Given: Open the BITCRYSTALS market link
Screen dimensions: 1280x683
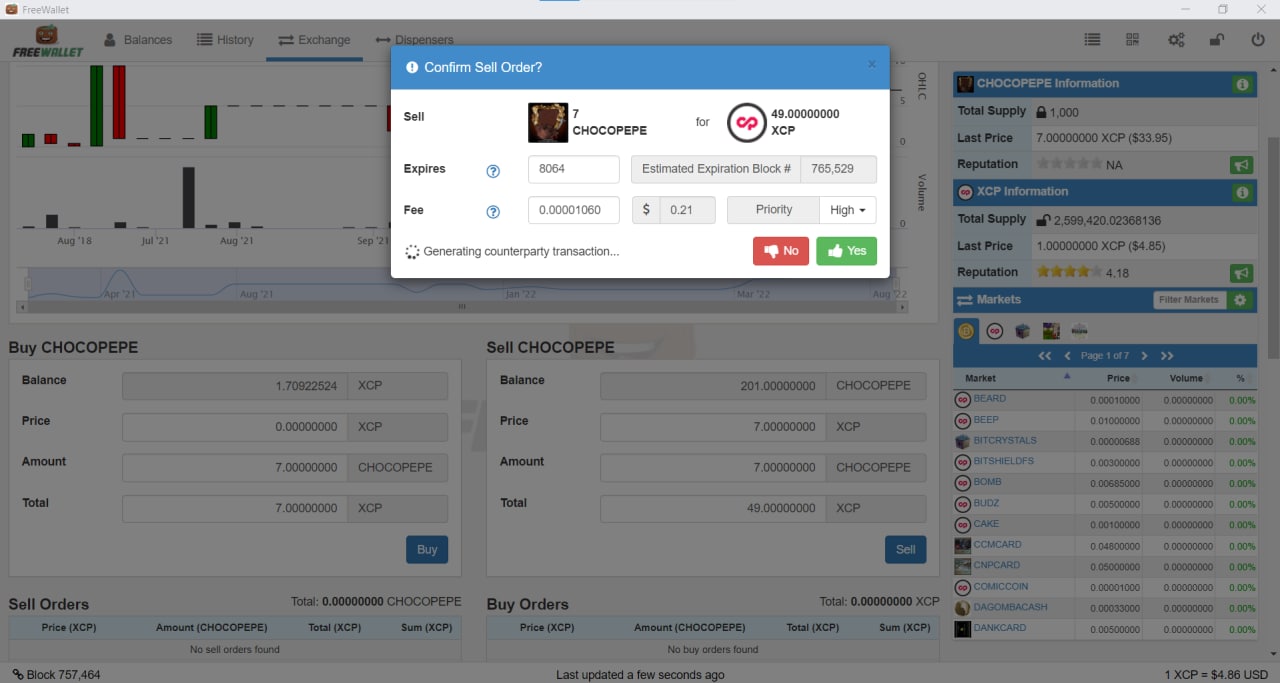Looking at the screenshot, I should point(1005,441).
